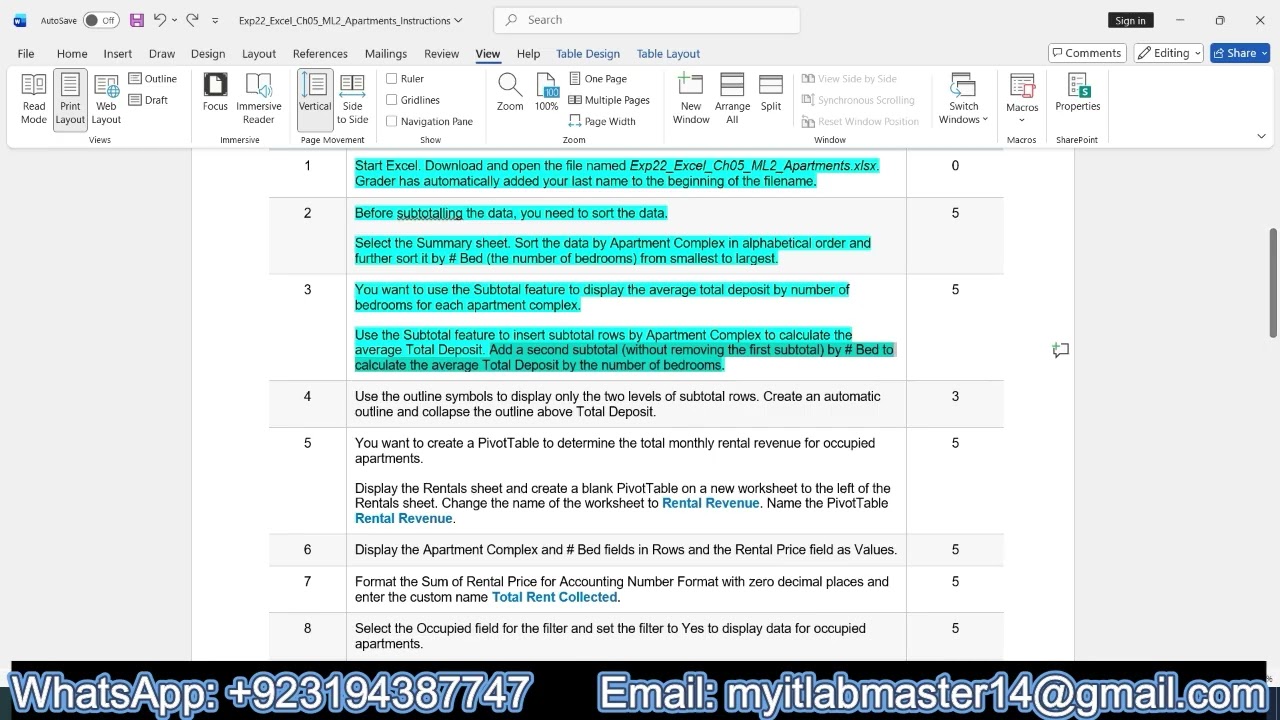1280x720 pixels.
Task: Open the Table Design tab
Action: 588,54
